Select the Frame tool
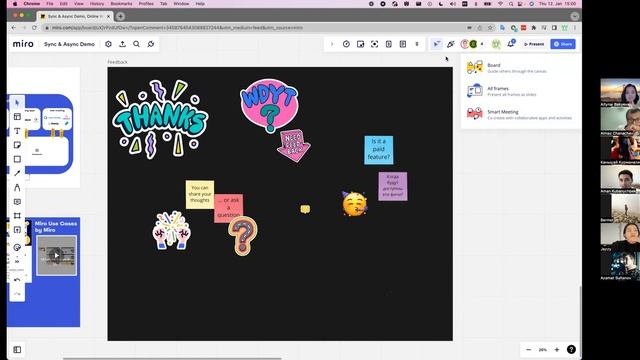Viewport: 640px width, 360px height. pos(17,216)
